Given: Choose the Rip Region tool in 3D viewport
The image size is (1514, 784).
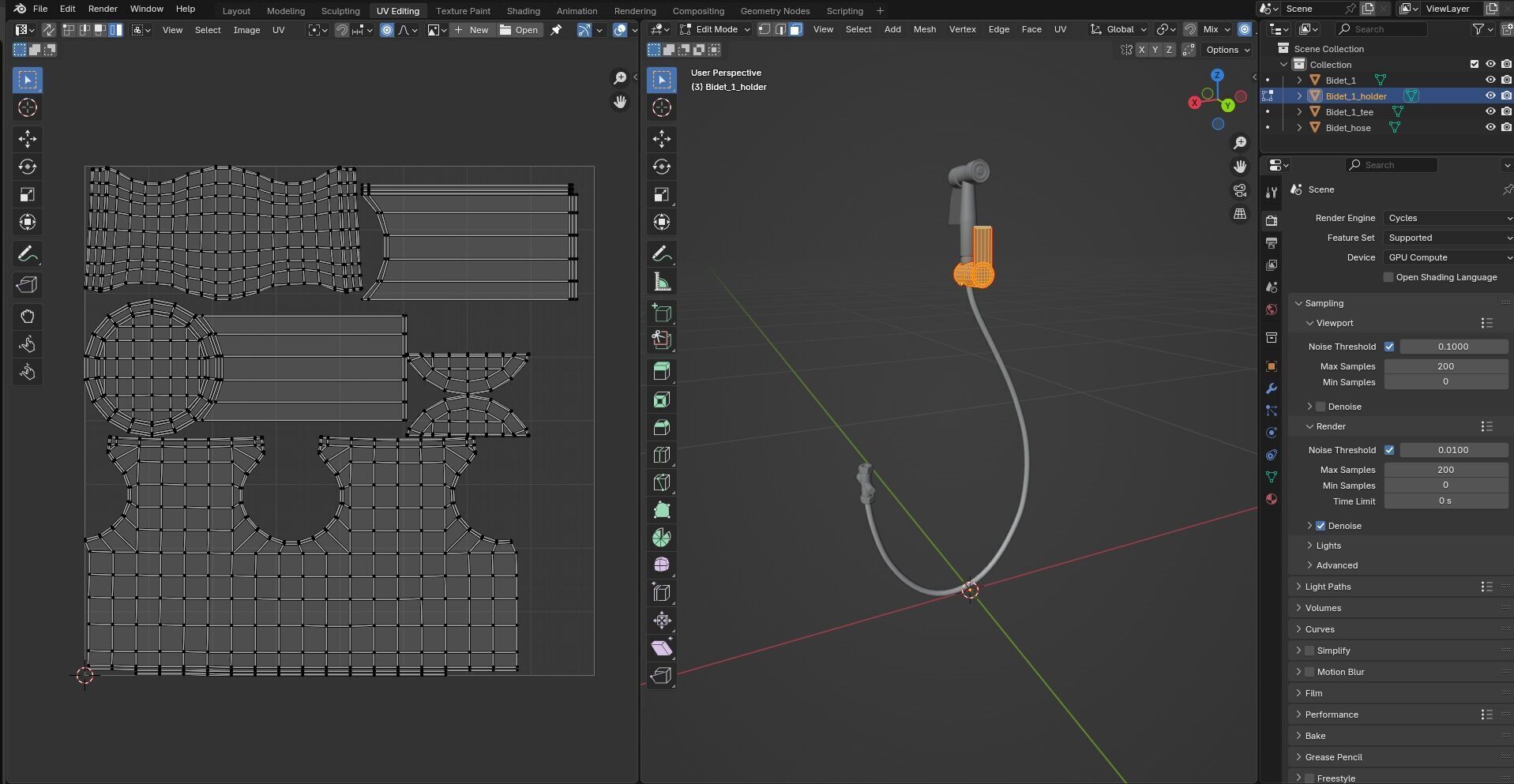Looking at the screenshot, I should tap(662, 675).
